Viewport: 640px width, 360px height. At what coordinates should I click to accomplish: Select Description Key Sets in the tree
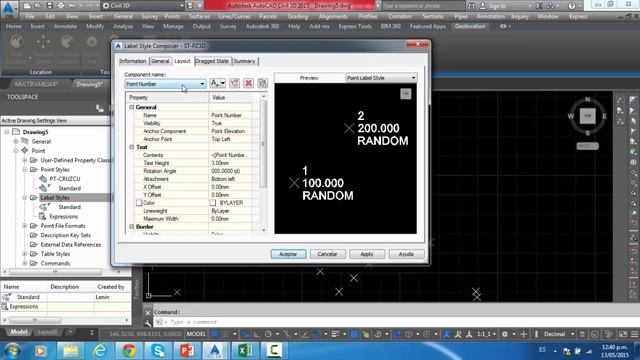click(x=65, y=235)
